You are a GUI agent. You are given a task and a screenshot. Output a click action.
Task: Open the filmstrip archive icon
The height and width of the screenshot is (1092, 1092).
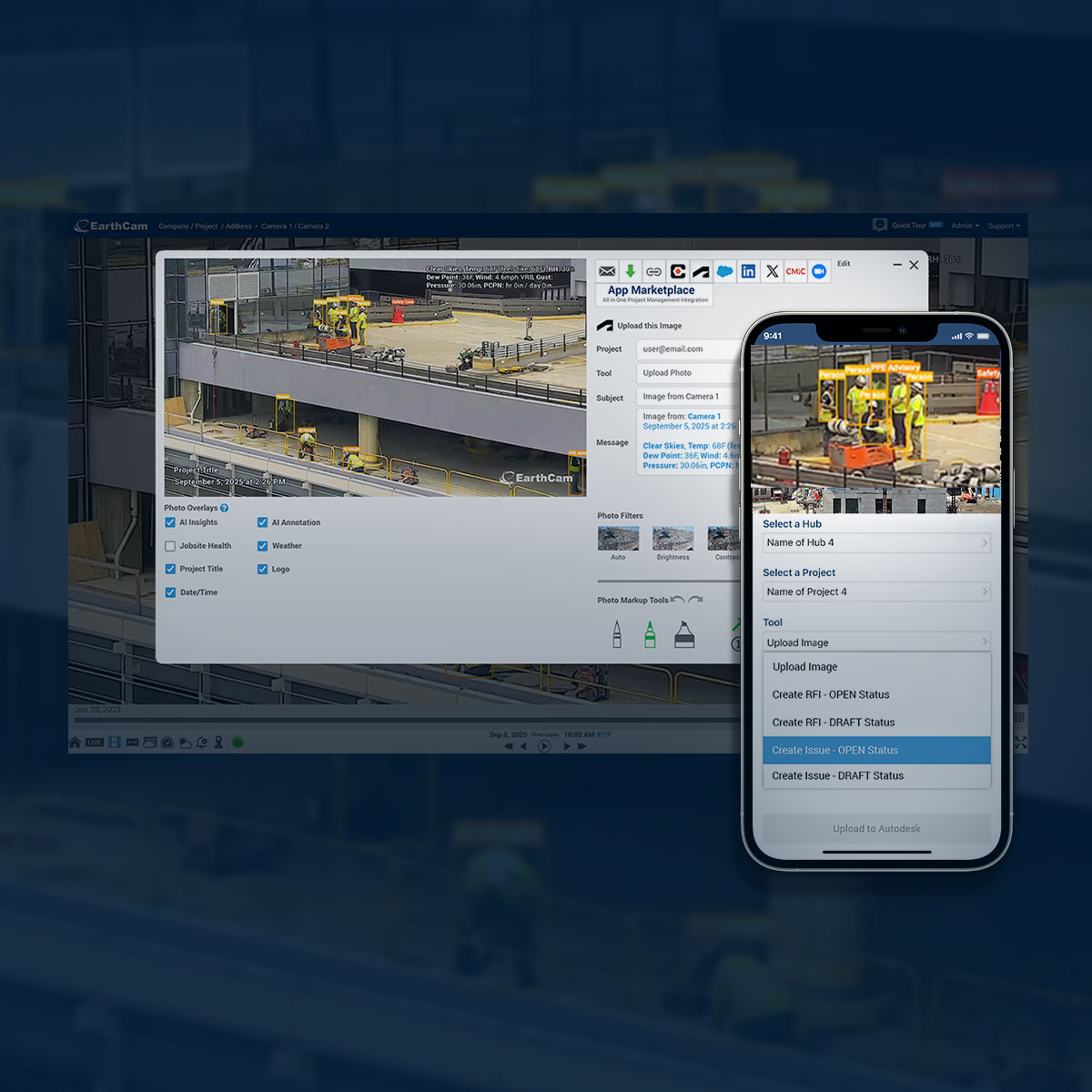pos(114,743)
